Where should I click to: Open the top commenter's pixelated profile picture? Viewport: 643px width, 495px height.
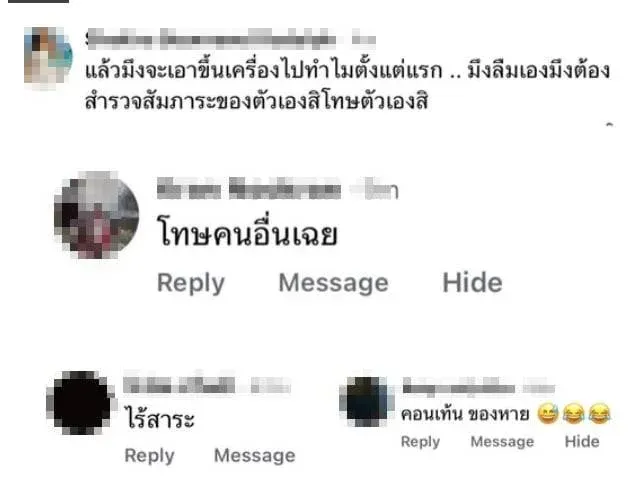(x=48, y=57)
